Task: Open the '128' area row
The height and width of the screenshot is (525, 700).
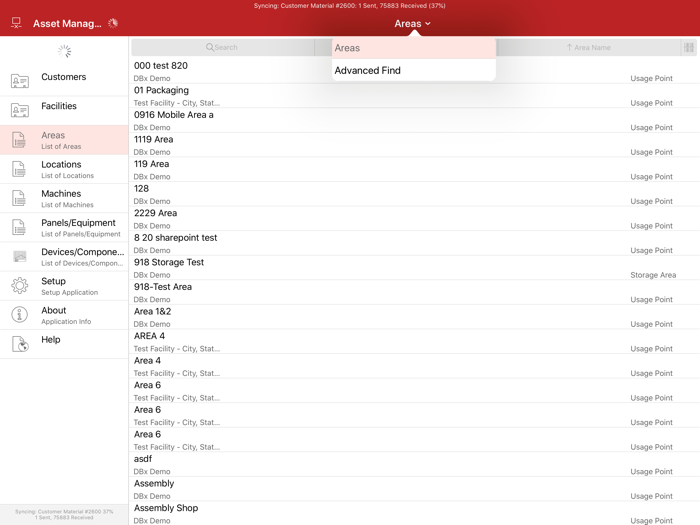Action: (x=414, y=194)
